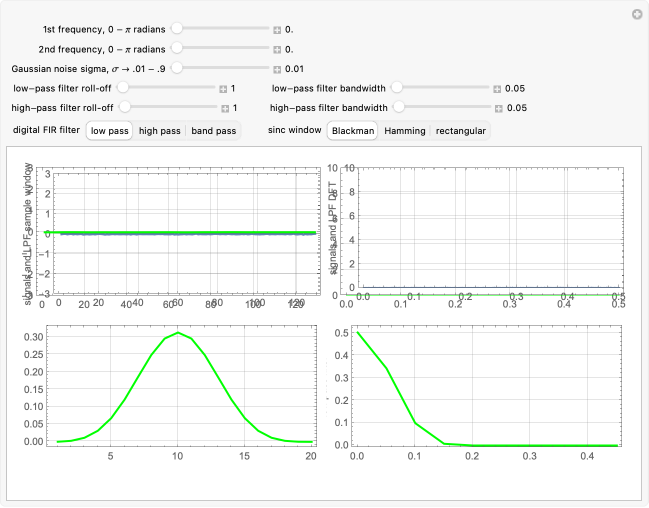
Task: Expand the 2nd frequency slider controls
Action: (x=278, y=49)
